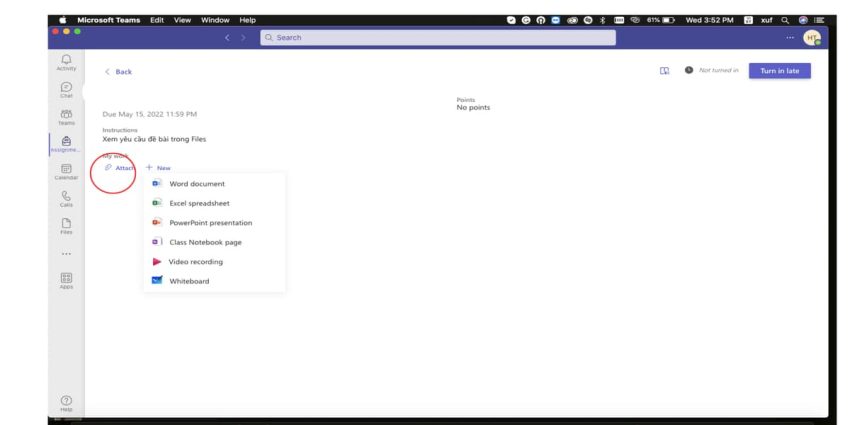Open the View menu
The image size is (850, 425).
pos(182,20)
